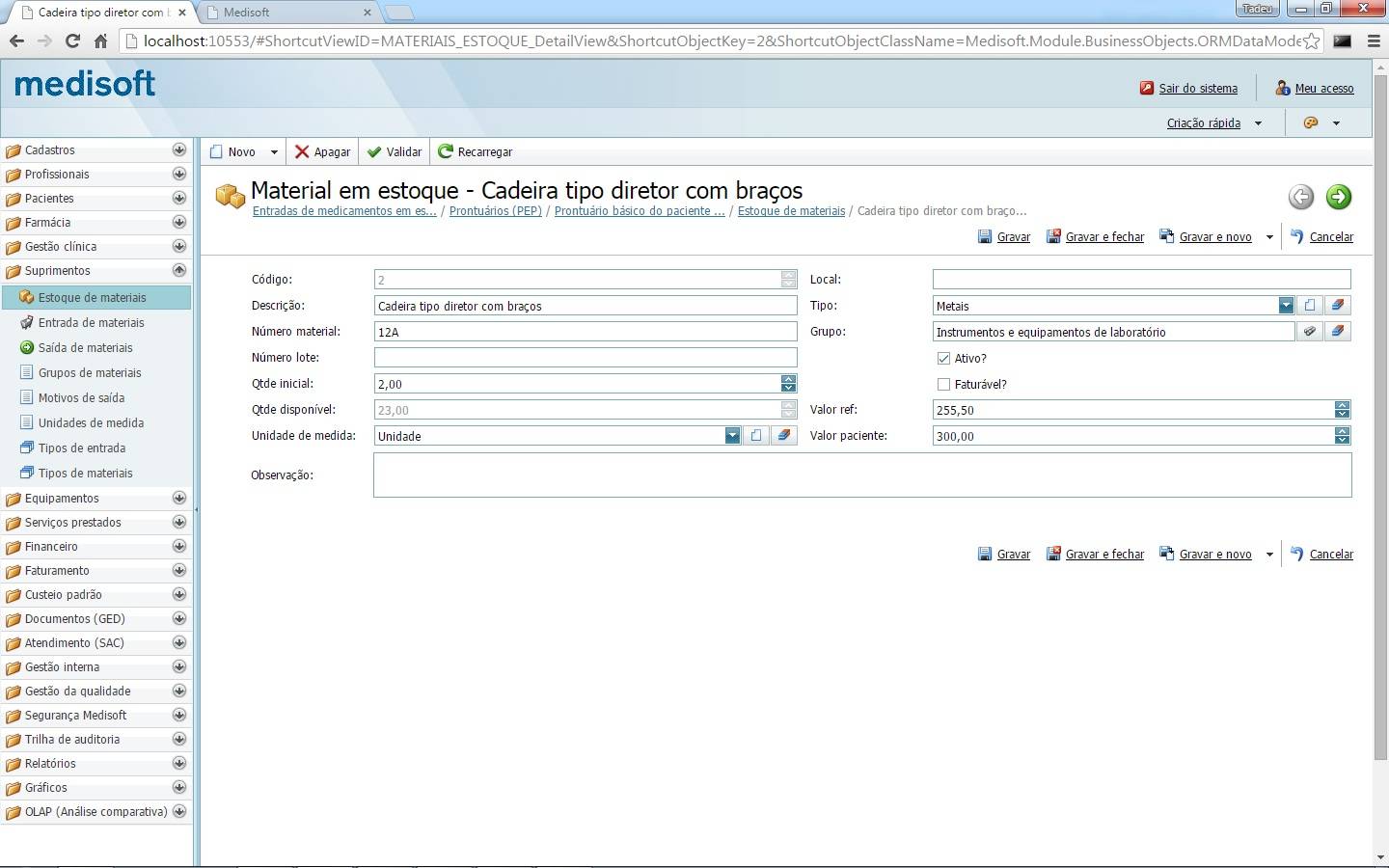The width and height of the screenshot is (1389, 868).
Task: Click the top Cancelar link
Action: coord(1331,236)
